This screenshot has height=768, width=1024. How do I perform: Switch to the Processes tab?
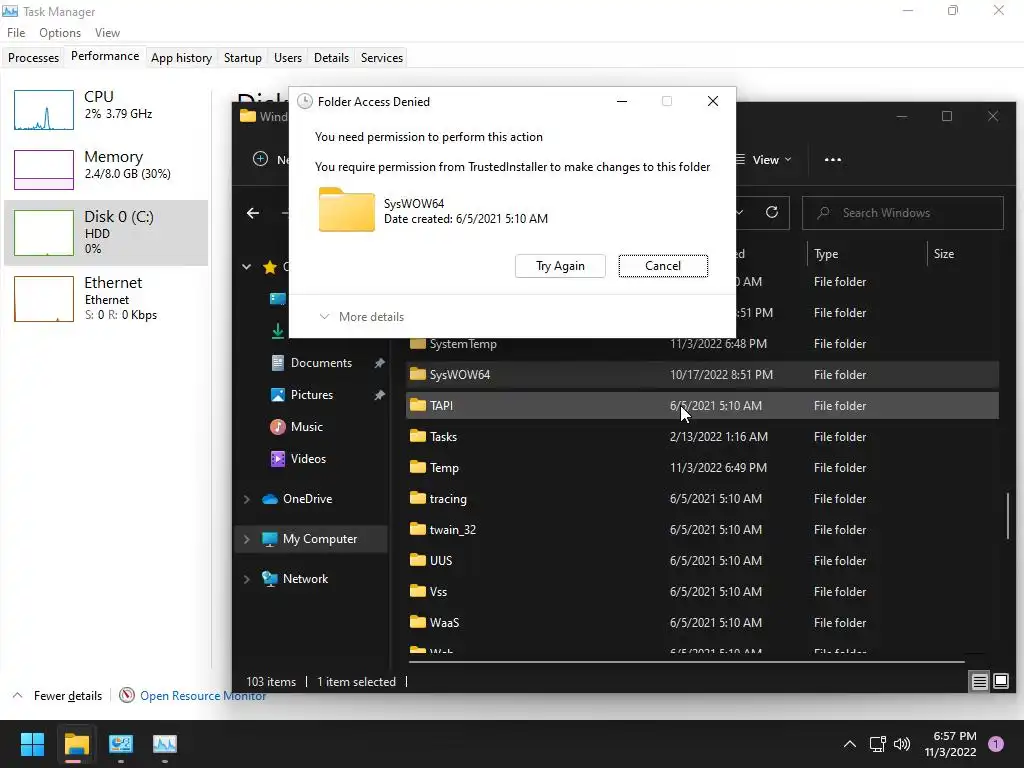coord(33,57)
